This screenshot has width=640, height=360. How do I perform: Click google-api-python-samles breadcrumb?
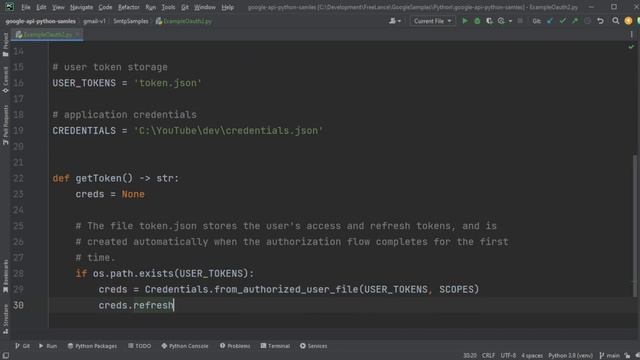pos(40,21)
